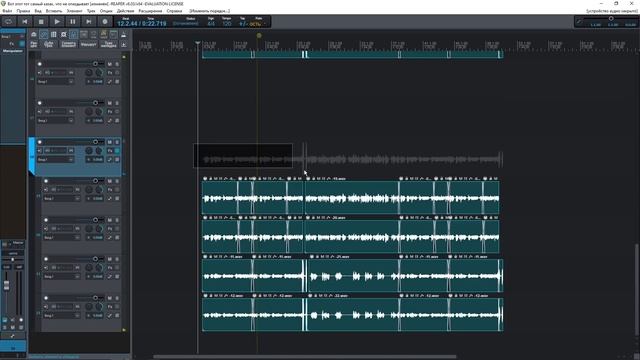Click the horizontal scrollbar at the bottom
The image size is (640, 360).
click(x=304, y=357)
